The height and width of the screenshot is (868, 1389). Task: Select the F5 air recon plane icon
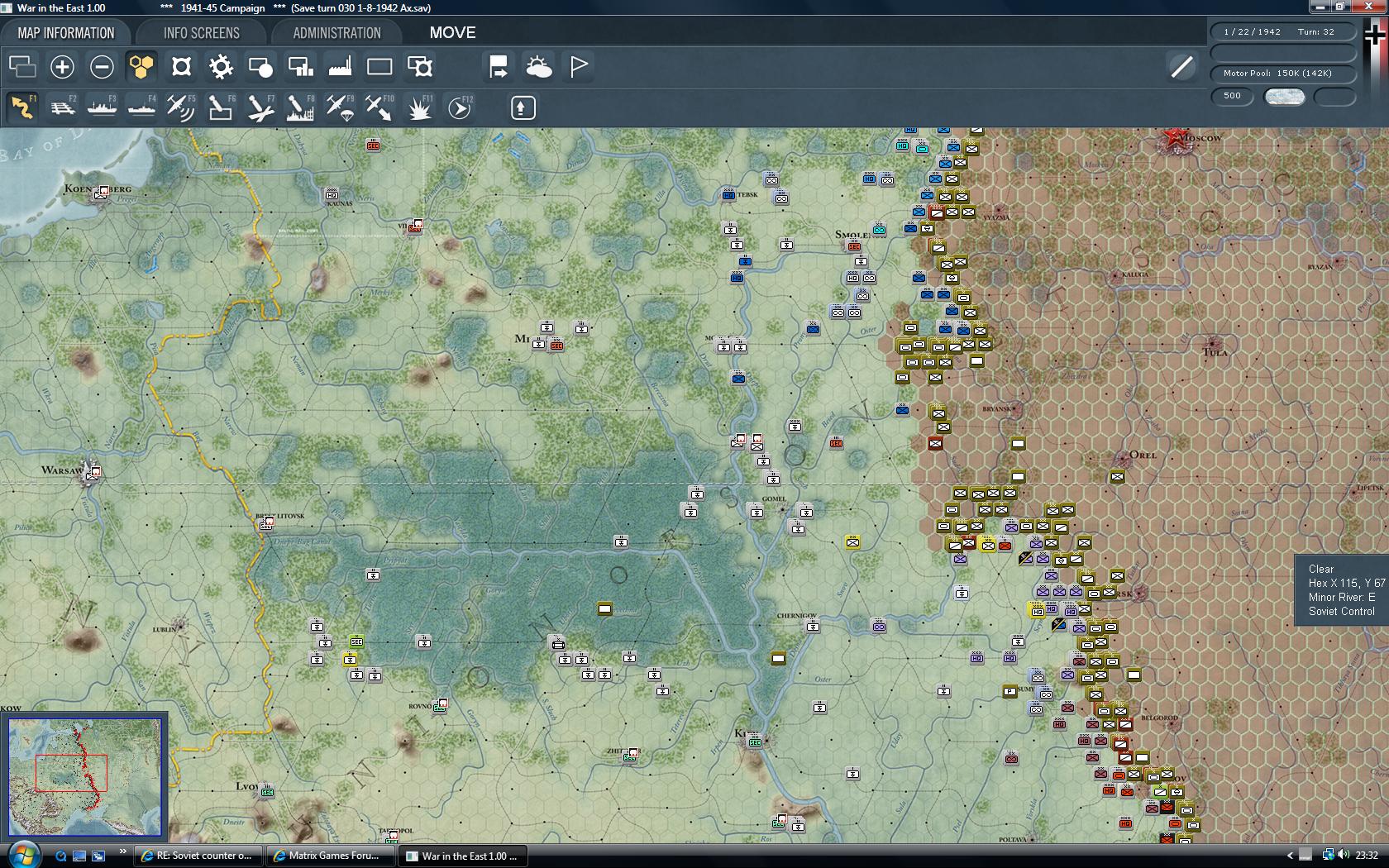point(181,107)
